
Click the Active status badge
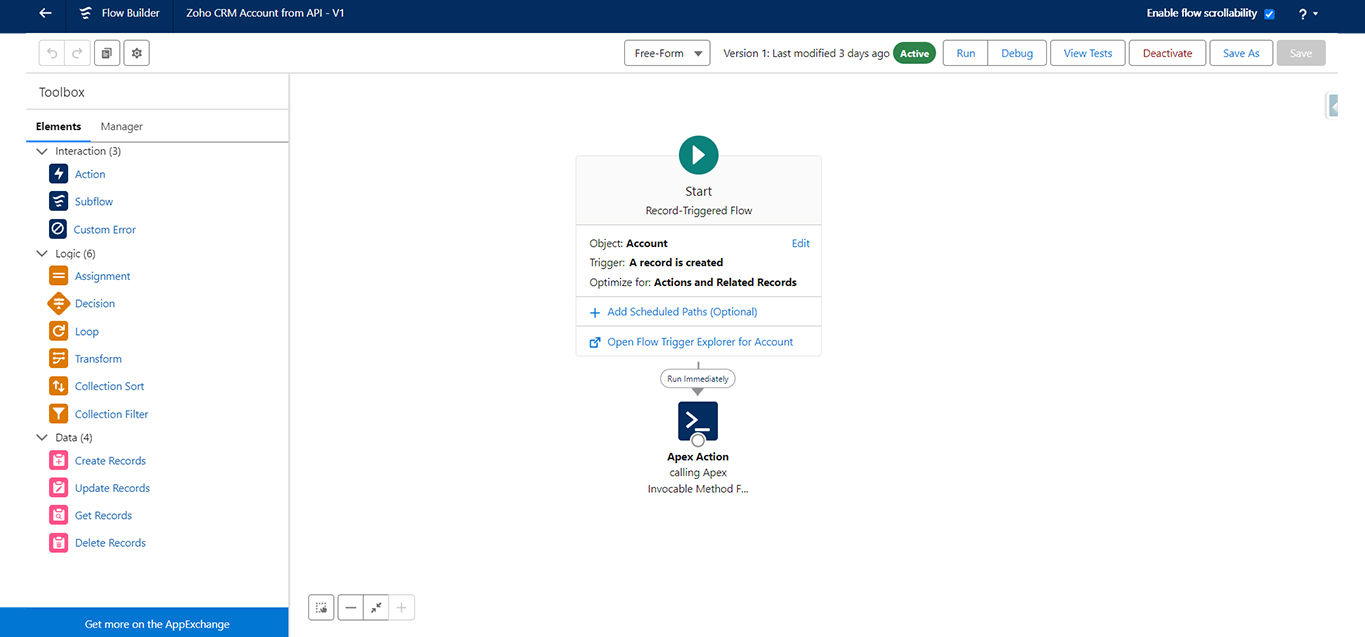click(x=914, y=54)
